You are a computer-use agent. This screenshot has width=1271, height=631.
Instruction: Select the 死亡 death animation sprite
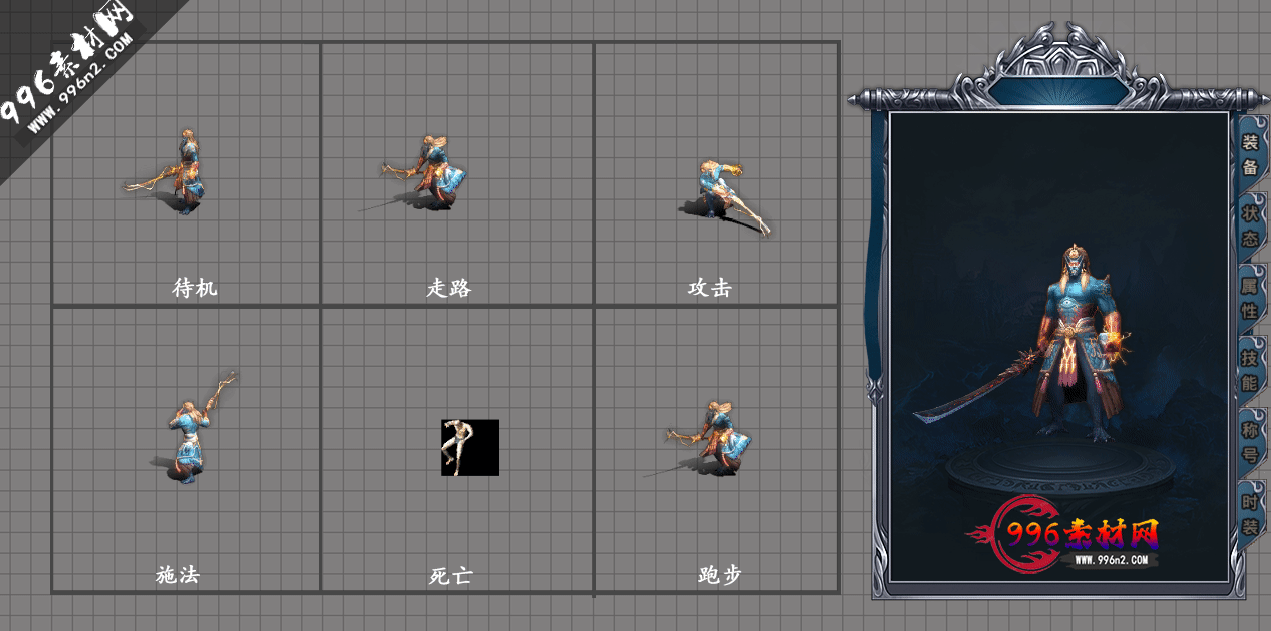(469, 447)
